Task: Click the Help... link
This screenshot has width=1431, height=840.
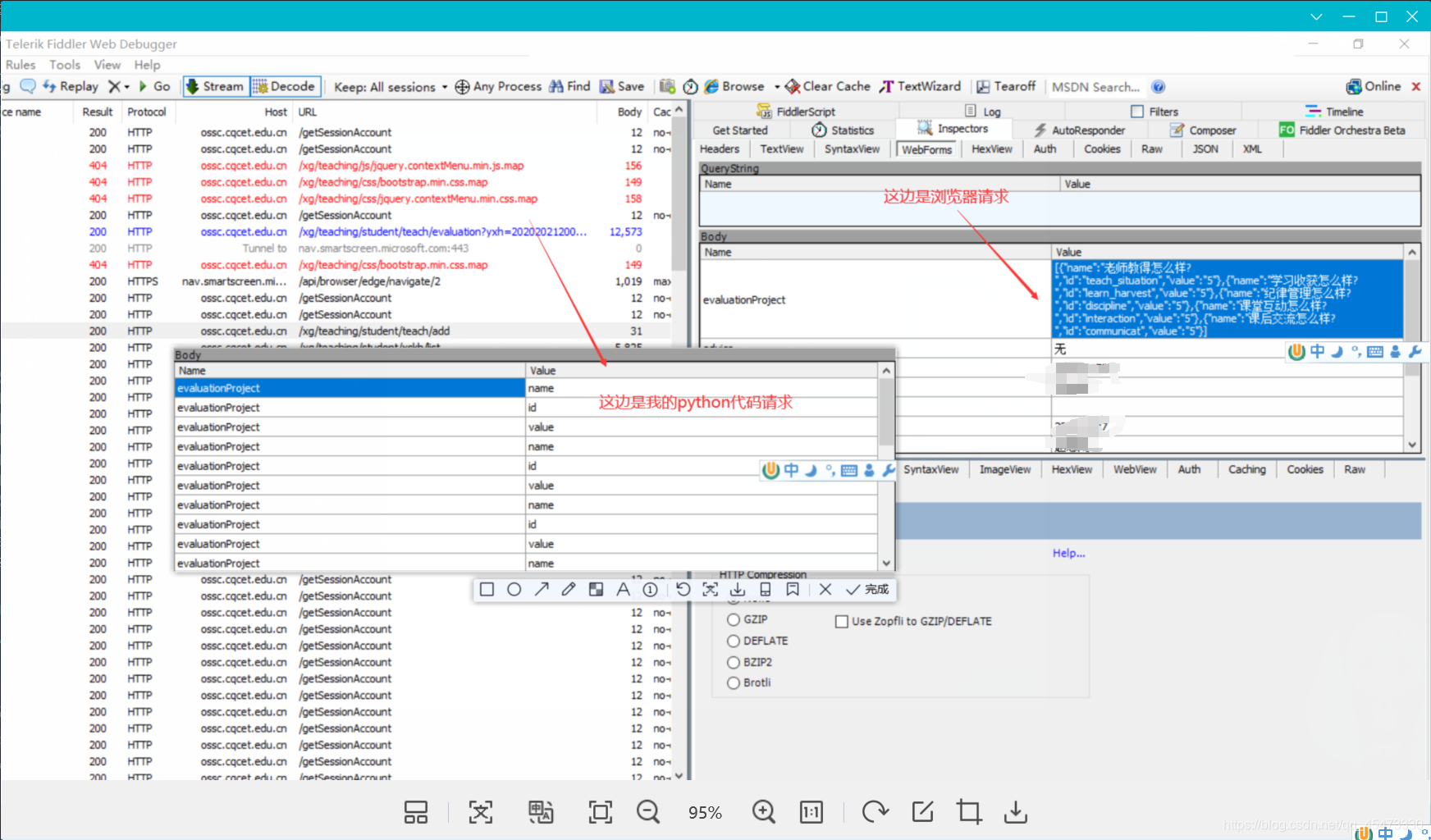Action: click(1068, 554)
